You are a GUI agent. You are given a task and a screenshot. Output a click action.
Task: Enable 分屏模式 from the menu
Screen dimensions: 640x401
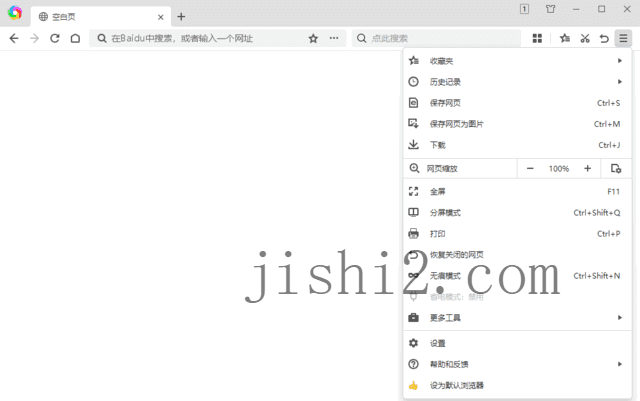pos(517,213)
